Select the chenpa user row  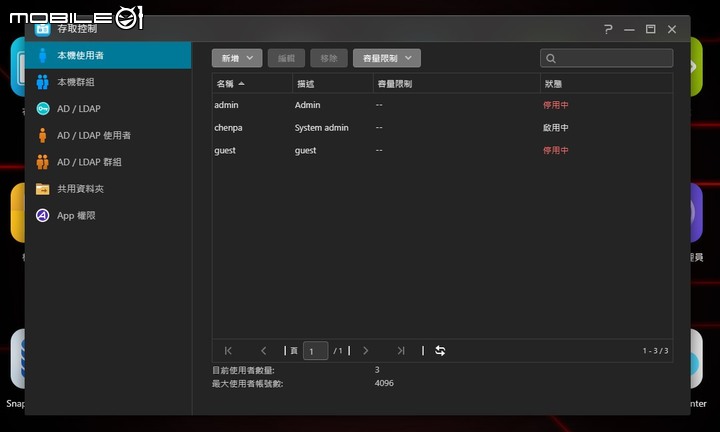tap(443, 128)
